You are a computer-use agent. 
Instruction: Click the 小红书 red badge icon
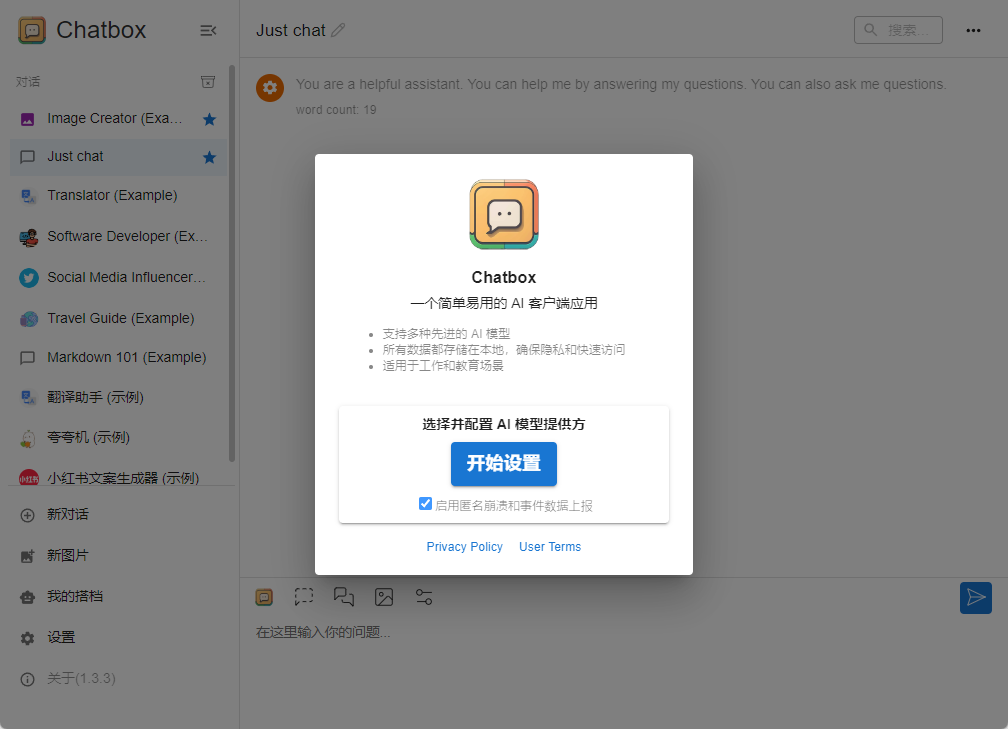coord(28,477)
